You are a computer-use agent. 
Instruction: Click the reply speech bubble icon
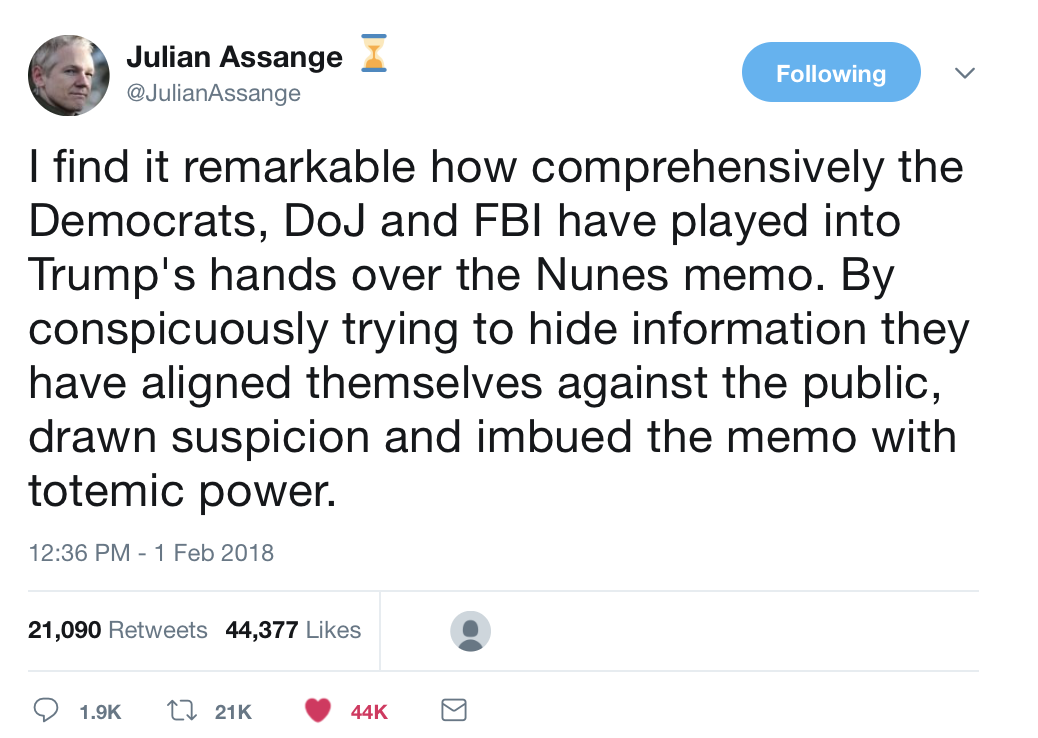46,711
